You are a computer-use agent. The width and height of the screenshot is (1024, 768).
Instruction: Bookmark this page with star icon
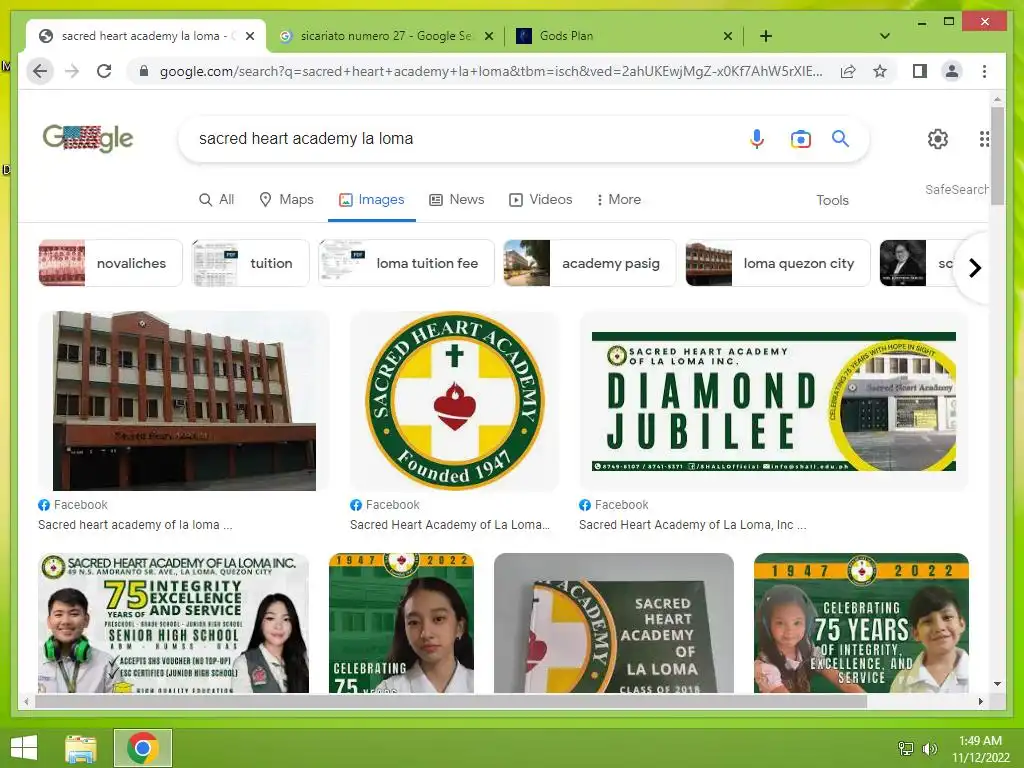pyautogui.click(x=880, y=71)
